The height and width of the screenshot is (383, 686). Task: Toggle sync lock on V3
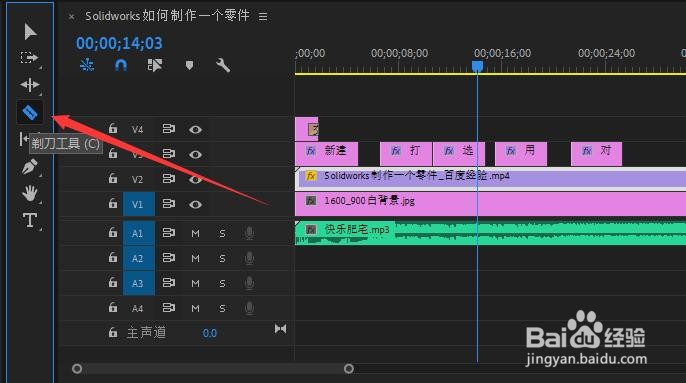[x=168, y=154]
